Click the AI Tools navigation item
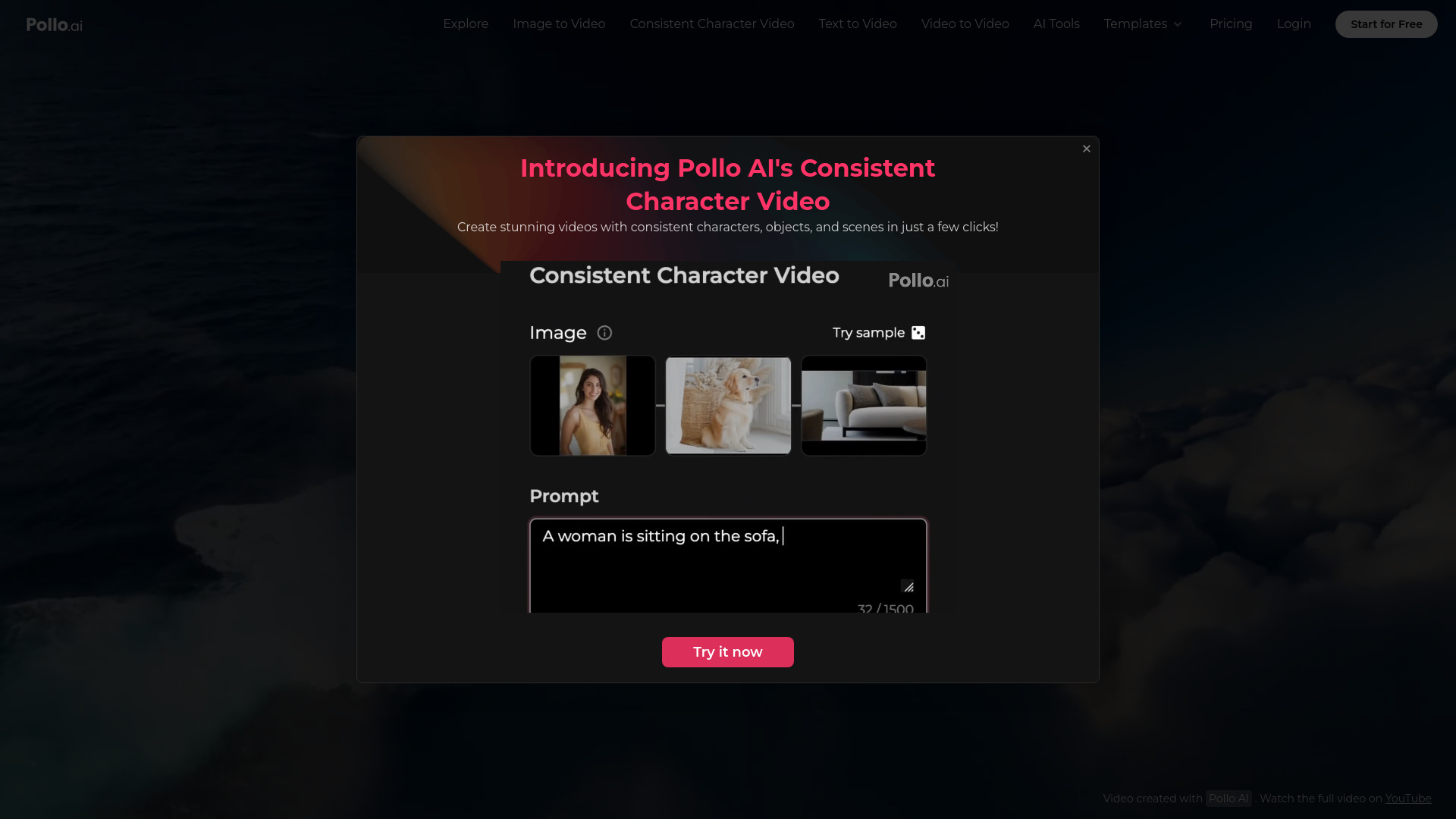This screenshot has height=819, width=1456. (1056, 24)
